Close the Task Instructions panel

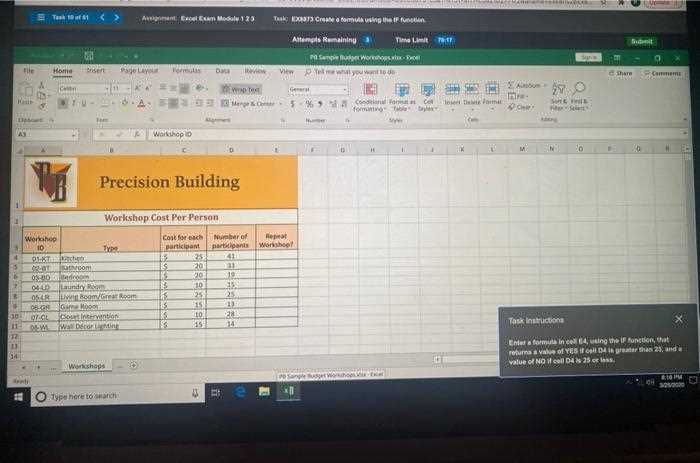click(679, 319)
